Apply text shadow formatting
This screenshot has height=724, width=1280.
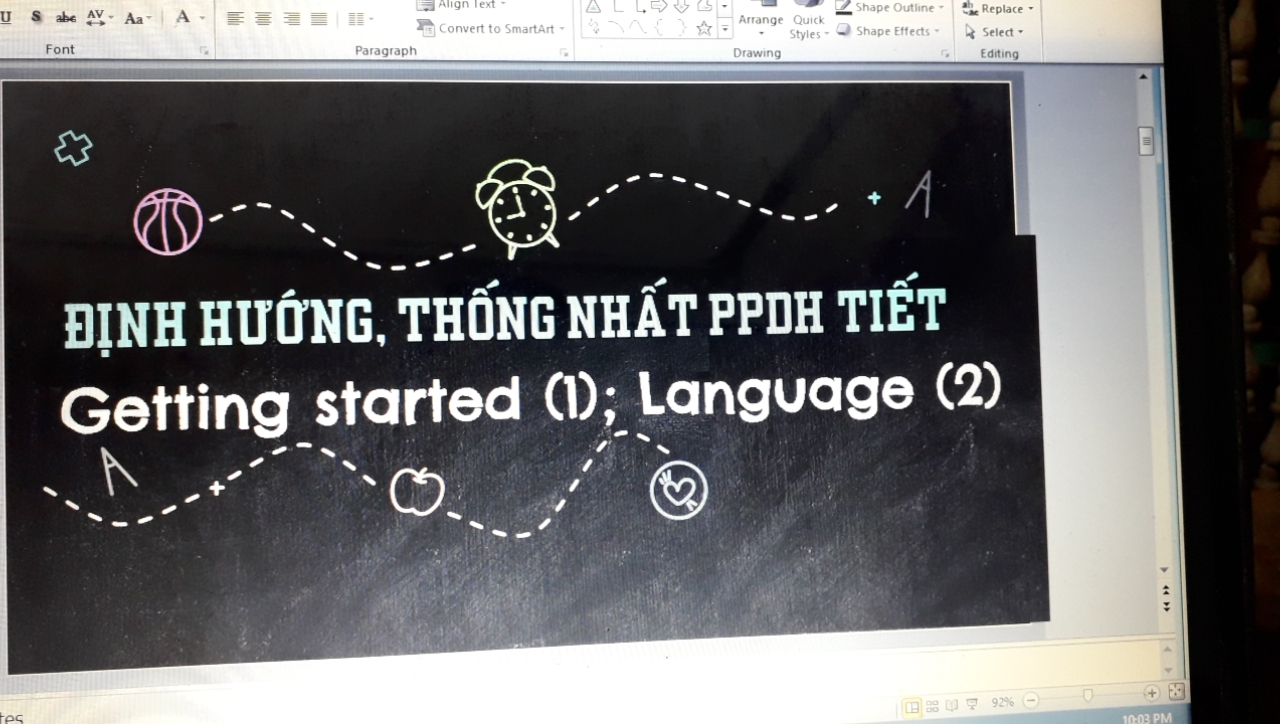(x=37, y=17)
